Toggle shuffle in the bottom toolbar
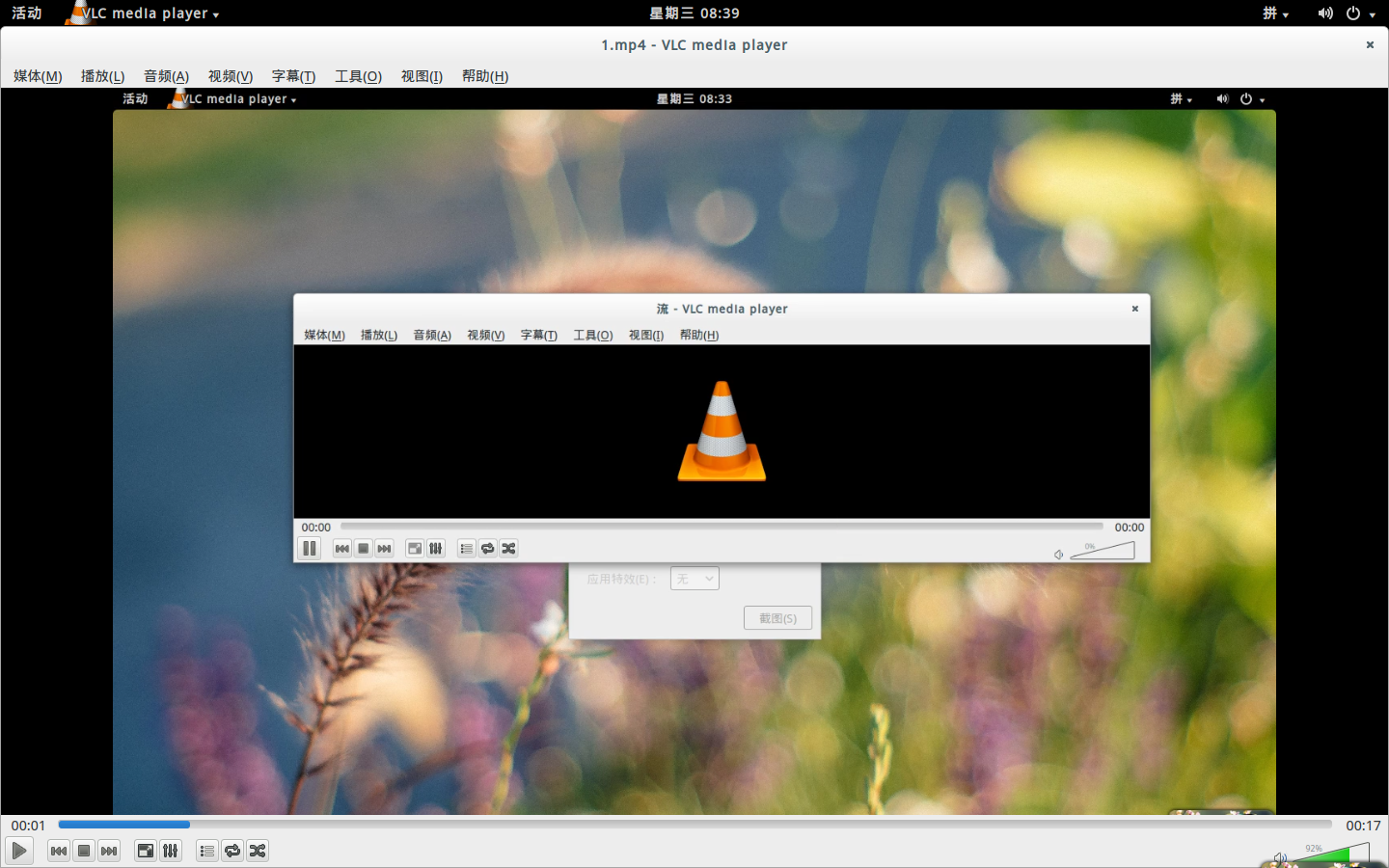Viewport: 1389px width, 868px height. click(258, 851)
